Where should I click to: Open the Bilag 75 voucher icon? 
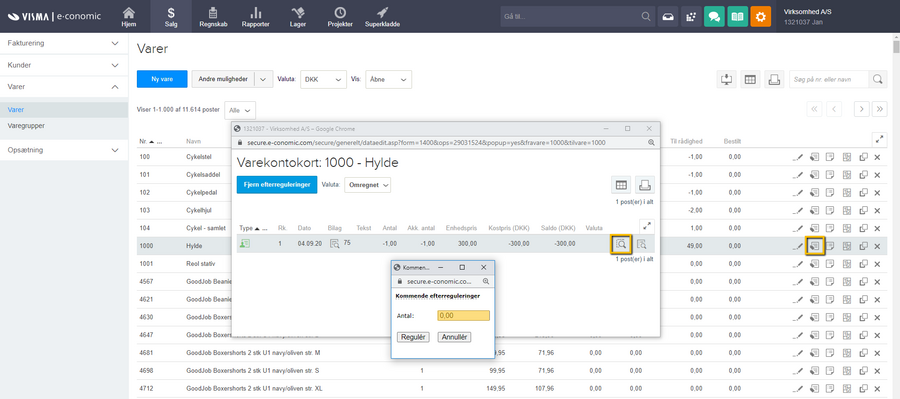click(x=334, y=244)
